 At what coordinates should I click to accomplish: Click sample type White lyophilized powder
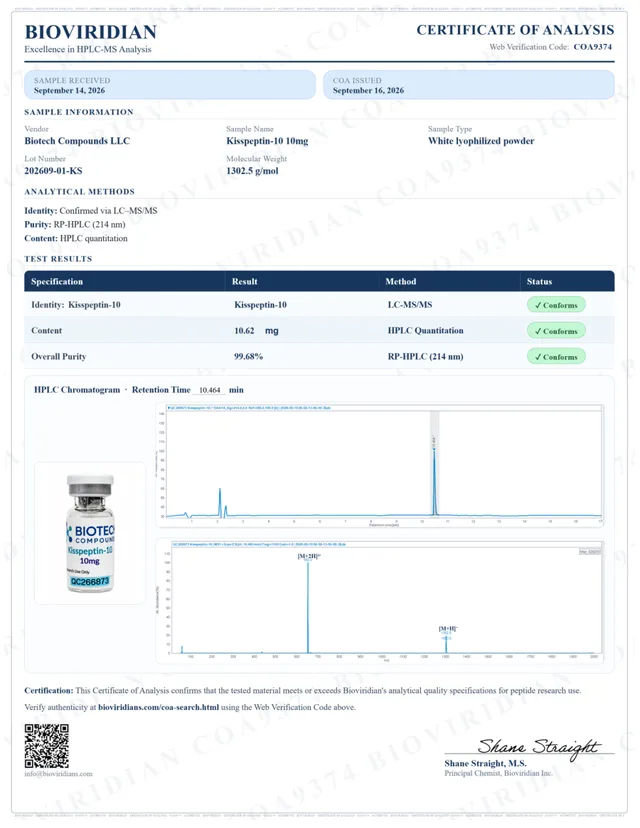[x=481, y=141]
